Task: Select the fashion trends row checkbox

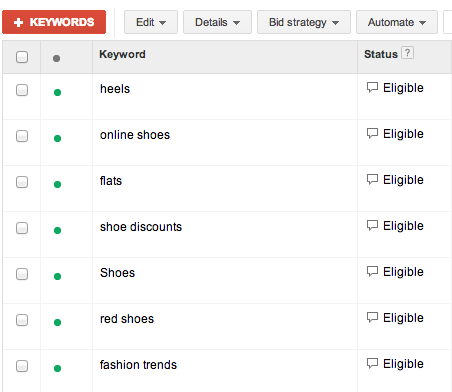Action: tap(22, 366)
